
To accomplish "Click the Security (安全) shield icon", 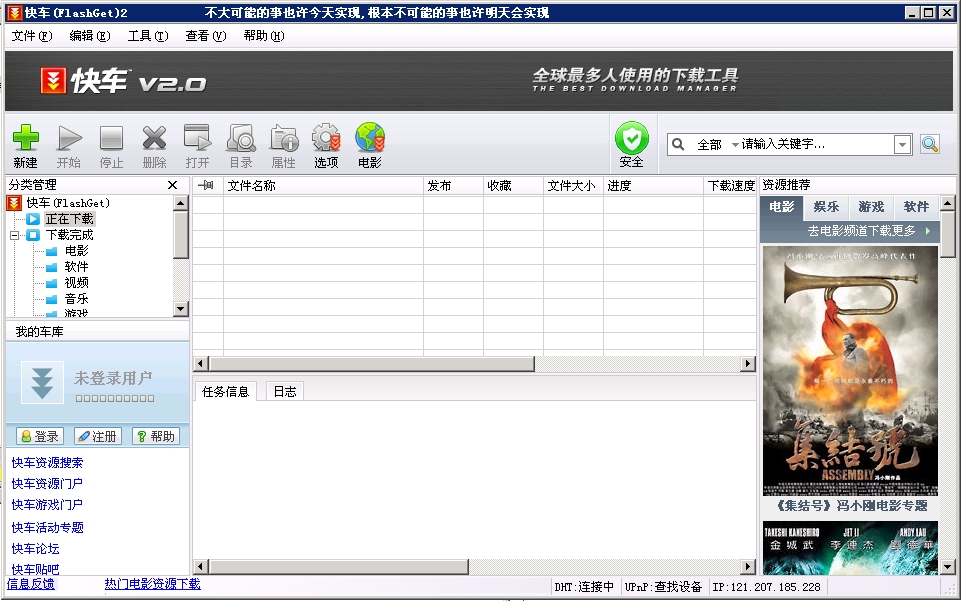I will point(631,138).
